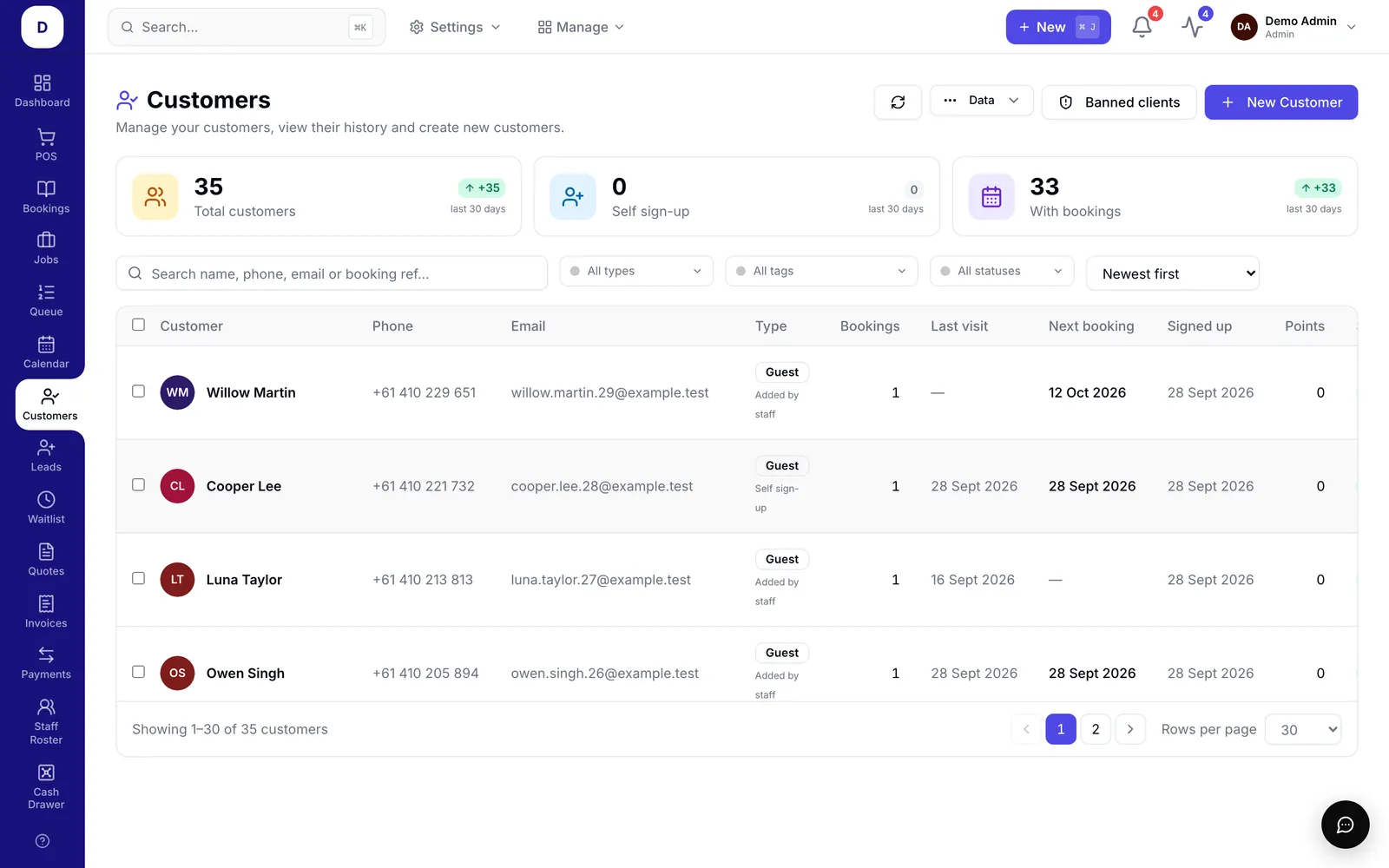This screenshot has width=1389, height=868.
Task: Open the Settings menu
Action: click(456, 27)
